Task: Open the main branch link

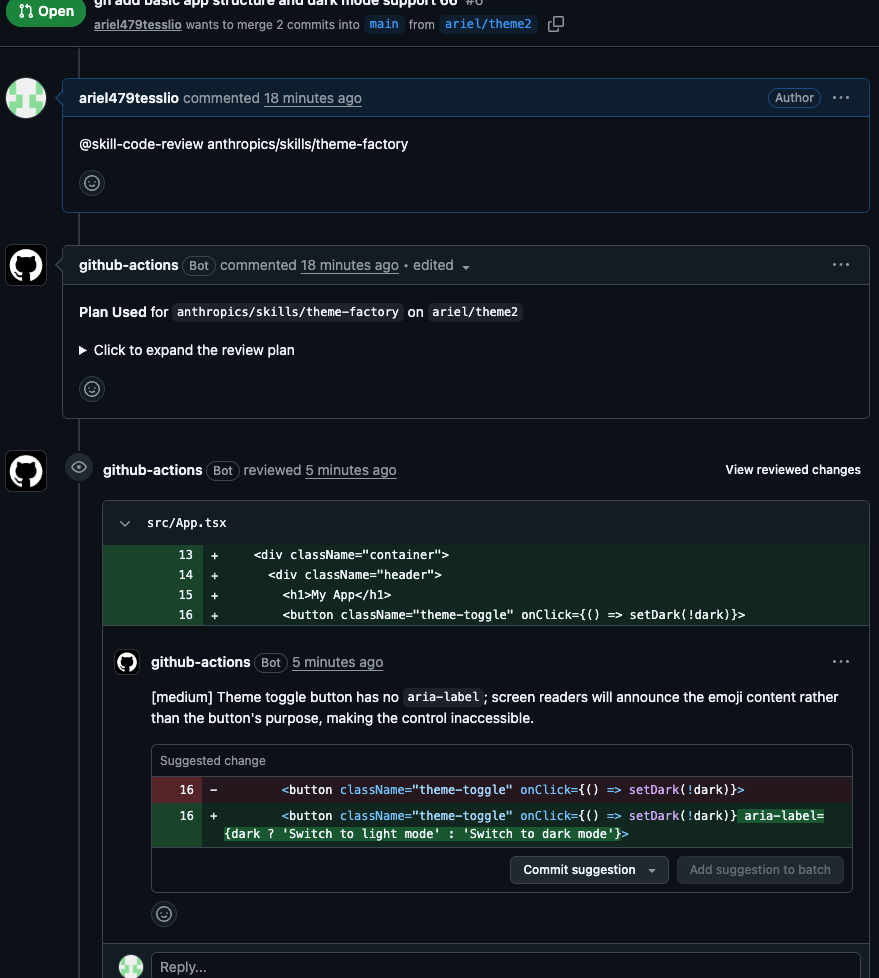Action: (x=384, y=24)
